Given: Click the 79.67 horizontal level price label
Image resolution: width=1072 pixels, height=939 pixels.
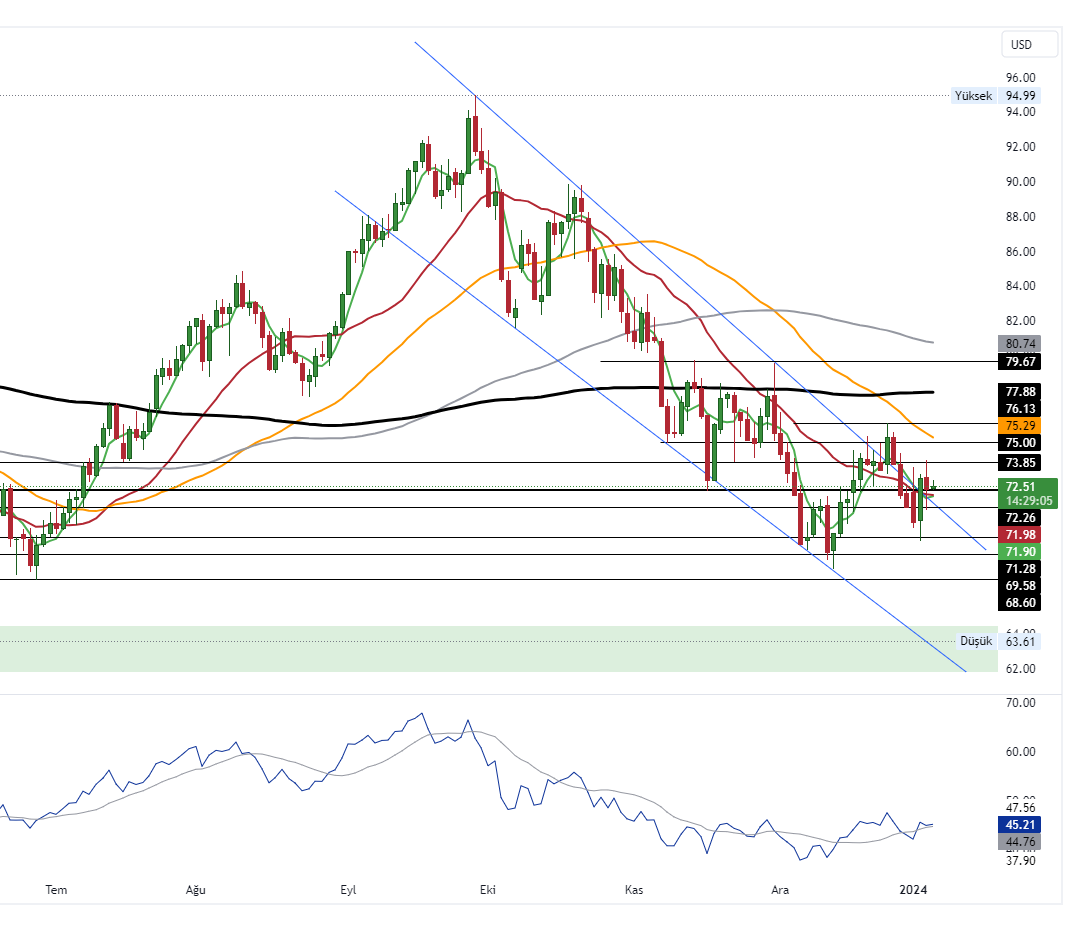Looking at the screenshot, I should [1020, 361].
